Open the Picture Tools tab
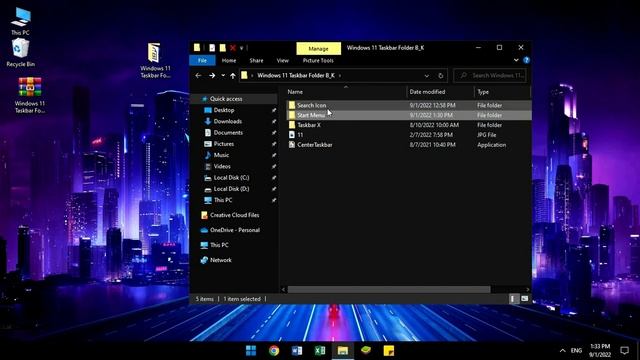 (318, 60)
